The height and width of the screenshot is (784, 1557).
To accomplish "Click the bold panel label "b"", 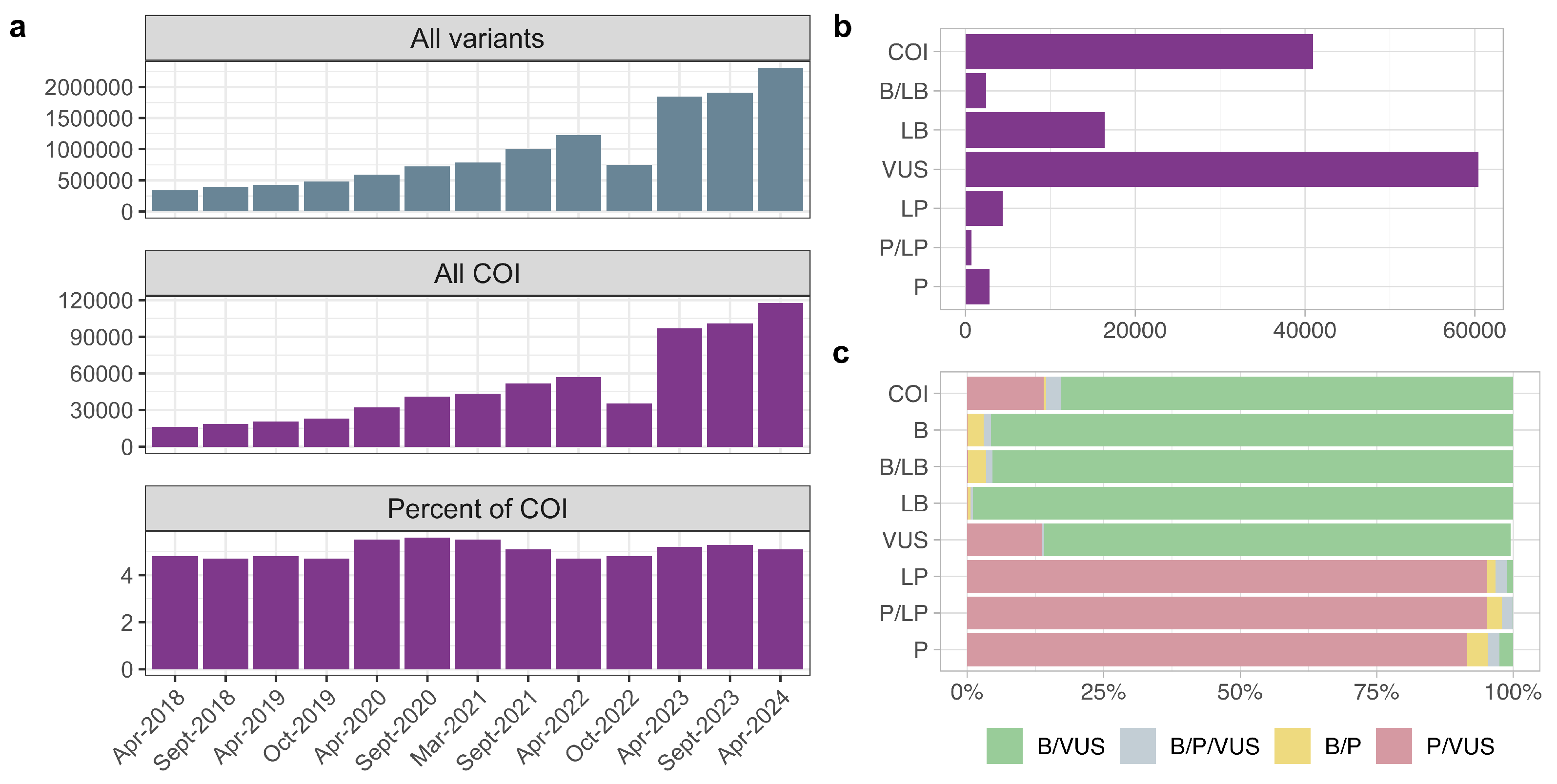I will [x=842, y=27].
